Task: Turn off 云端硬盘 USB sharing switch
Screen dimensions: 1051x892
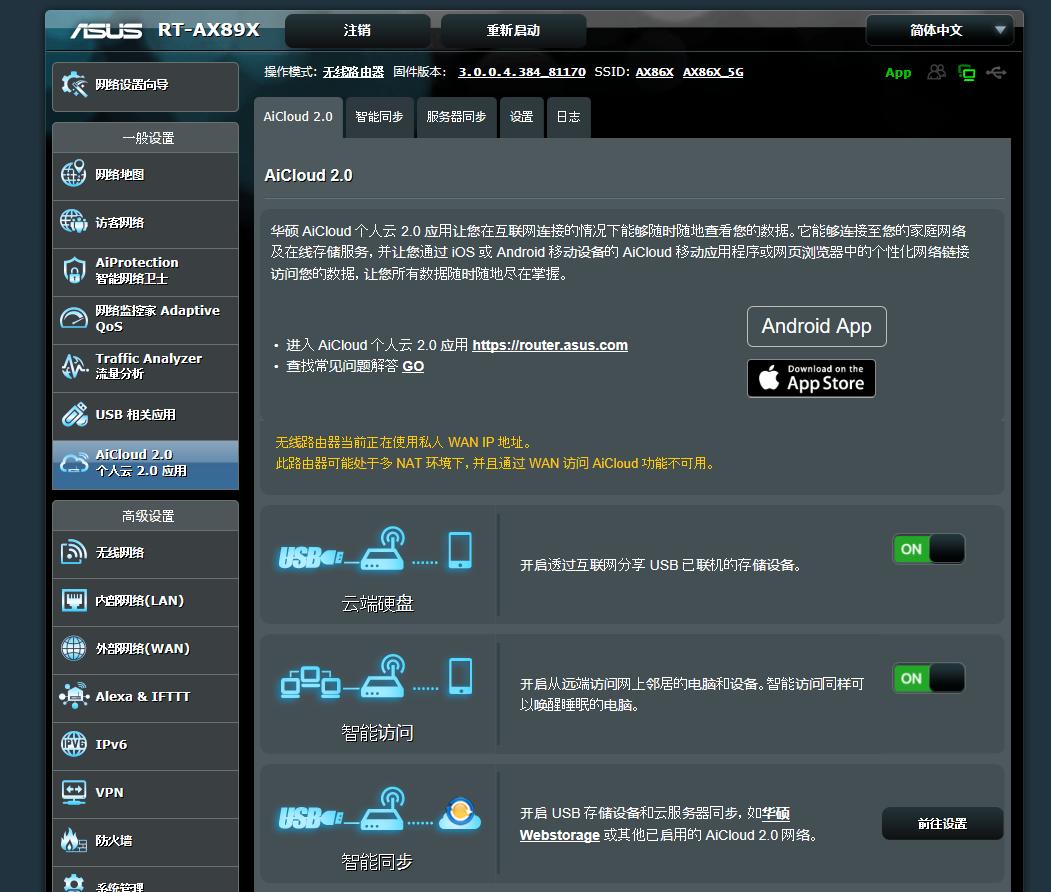Action: (x=928, y=548)
